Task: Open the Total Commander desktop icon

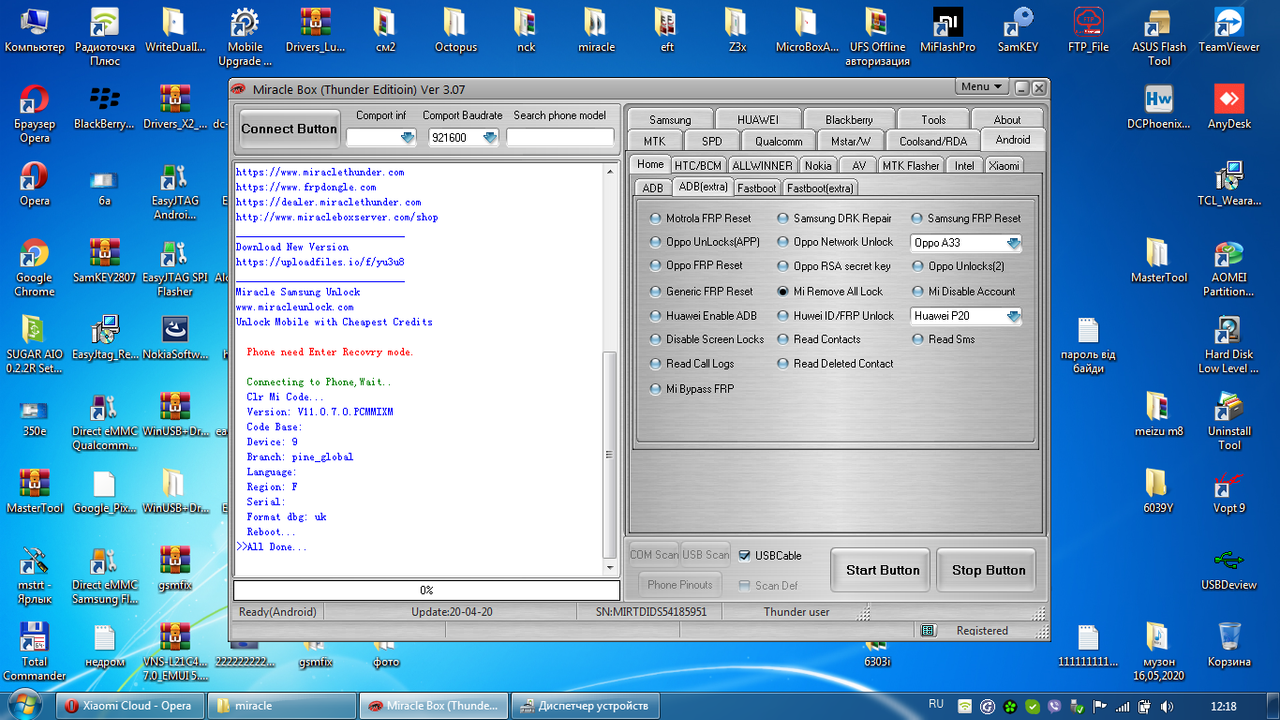Action: click(x=34, y=652)
